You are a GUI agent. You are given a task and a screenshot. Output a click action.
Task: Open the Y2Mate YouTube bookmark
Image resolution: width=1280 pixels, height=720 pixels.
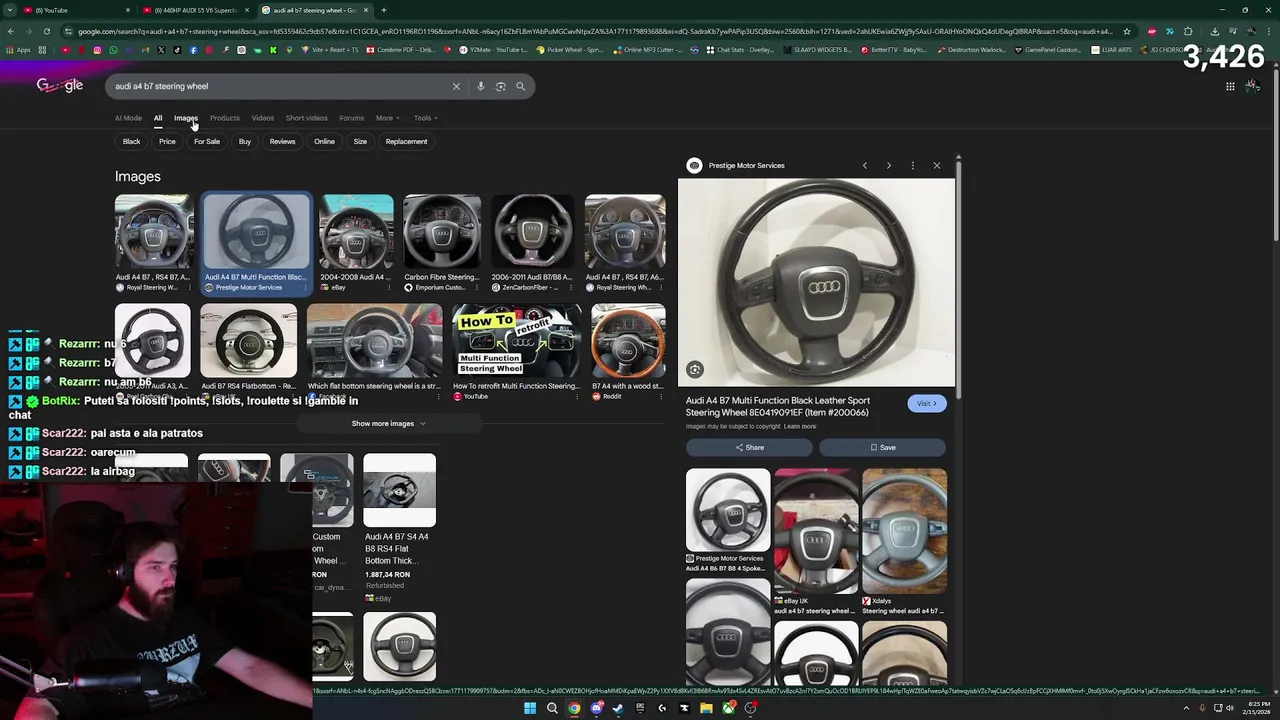pos(495,50)
